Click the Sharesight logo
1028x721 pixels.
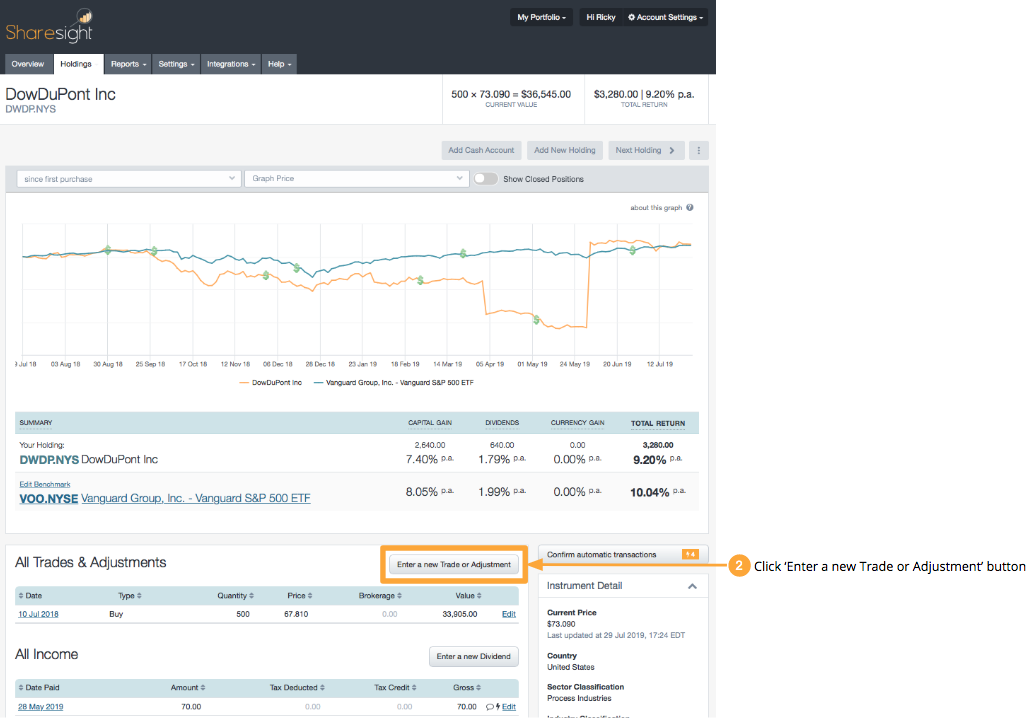click(x=50, y=26)
